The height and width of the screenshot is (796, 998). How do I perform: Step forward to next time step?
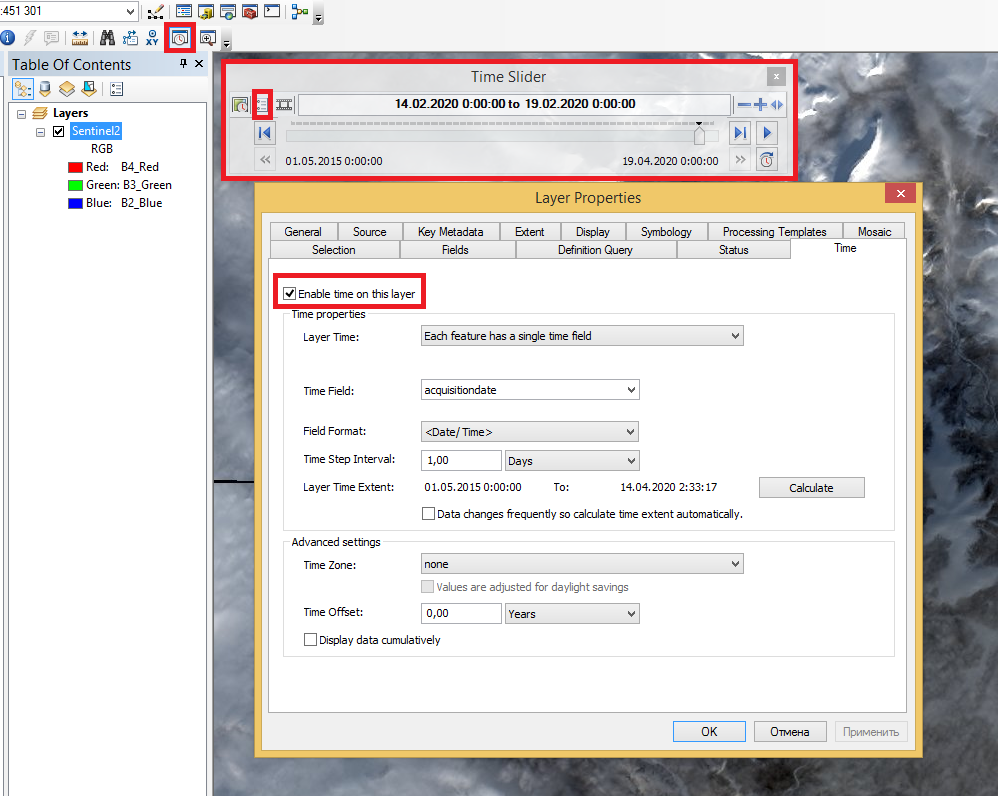(740, 133)
